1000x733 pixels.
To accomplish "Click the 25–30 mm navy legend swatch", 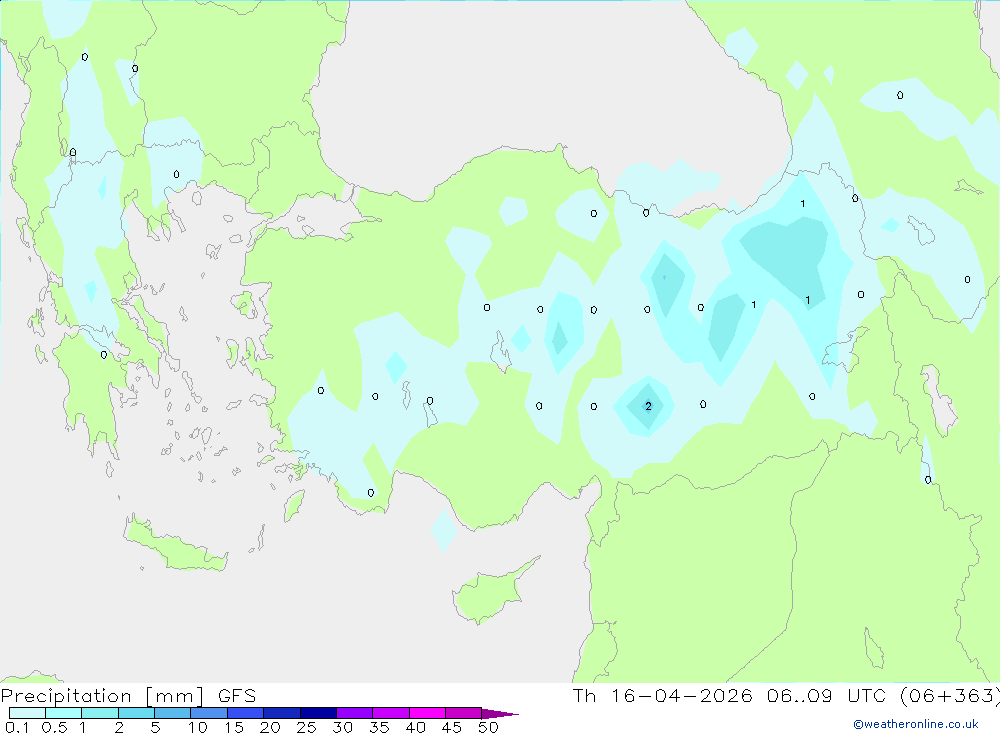I will click(318, 713).
